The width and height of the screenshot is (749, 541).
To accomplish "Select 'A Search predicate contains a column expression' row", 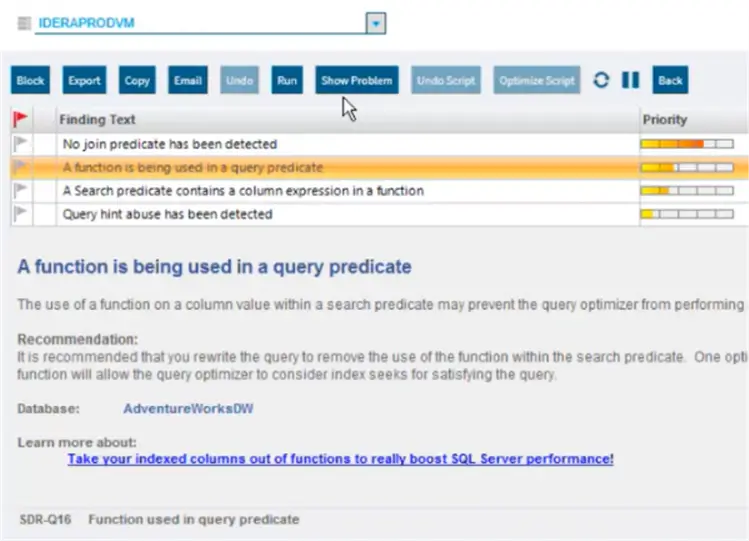I will (379, 191).
